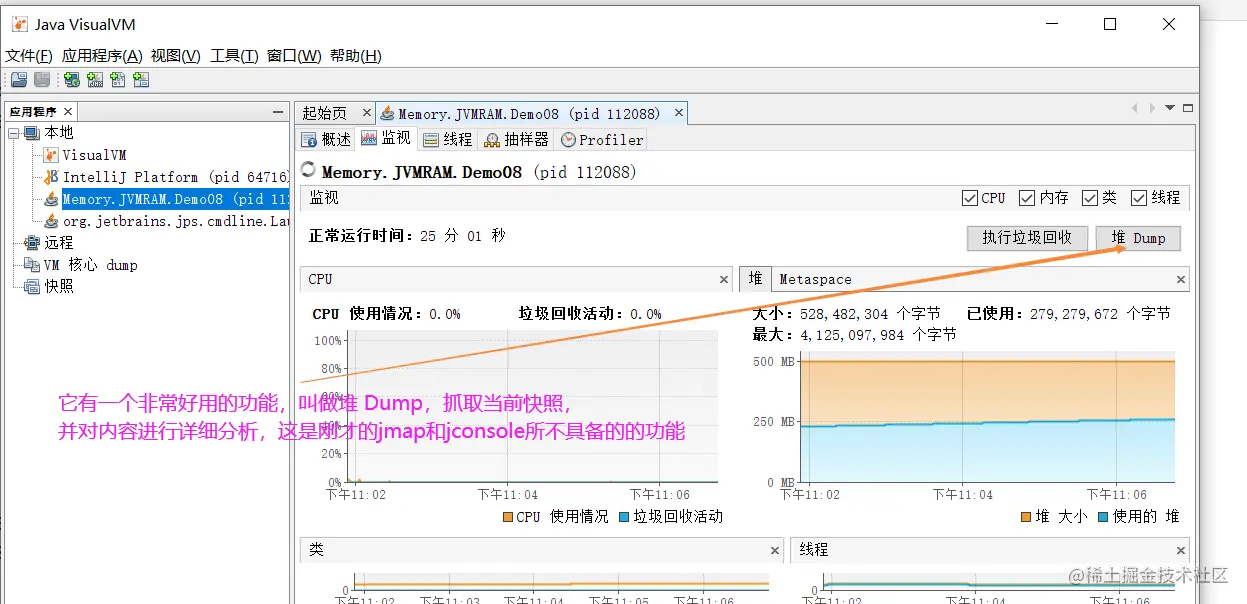Collapse the 本地 tree node
The width and height of the screenshot is (1247, 604).
point(13,133)
